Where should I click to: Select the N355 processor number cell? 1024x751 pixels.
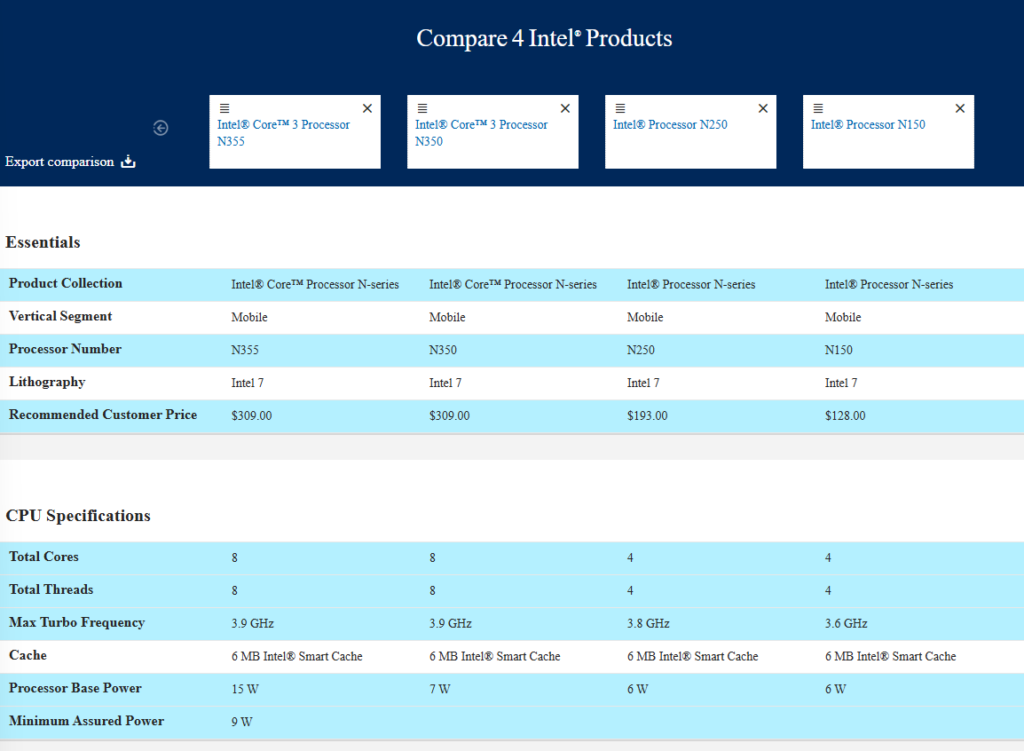click(x=245, y=350)
